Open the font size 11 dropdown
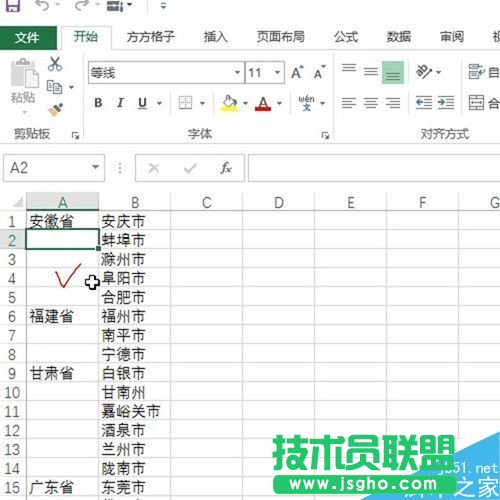The image size is (500, 500). (277, 72)
